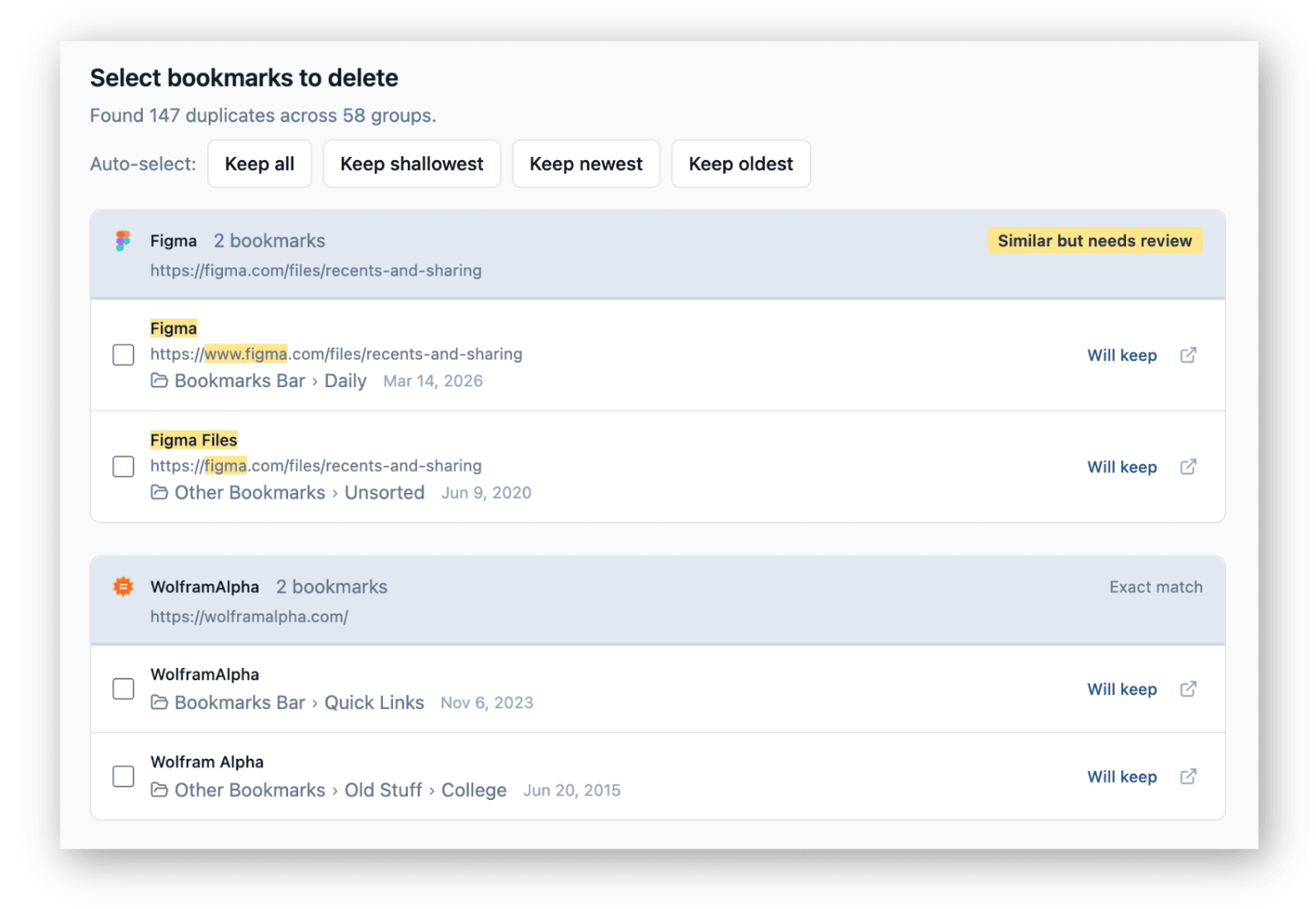The image size is (1316, 909).
Task: Click folder icon beside Bookmarks Bar › Quick Links
Action: click(x=159, y=703)
